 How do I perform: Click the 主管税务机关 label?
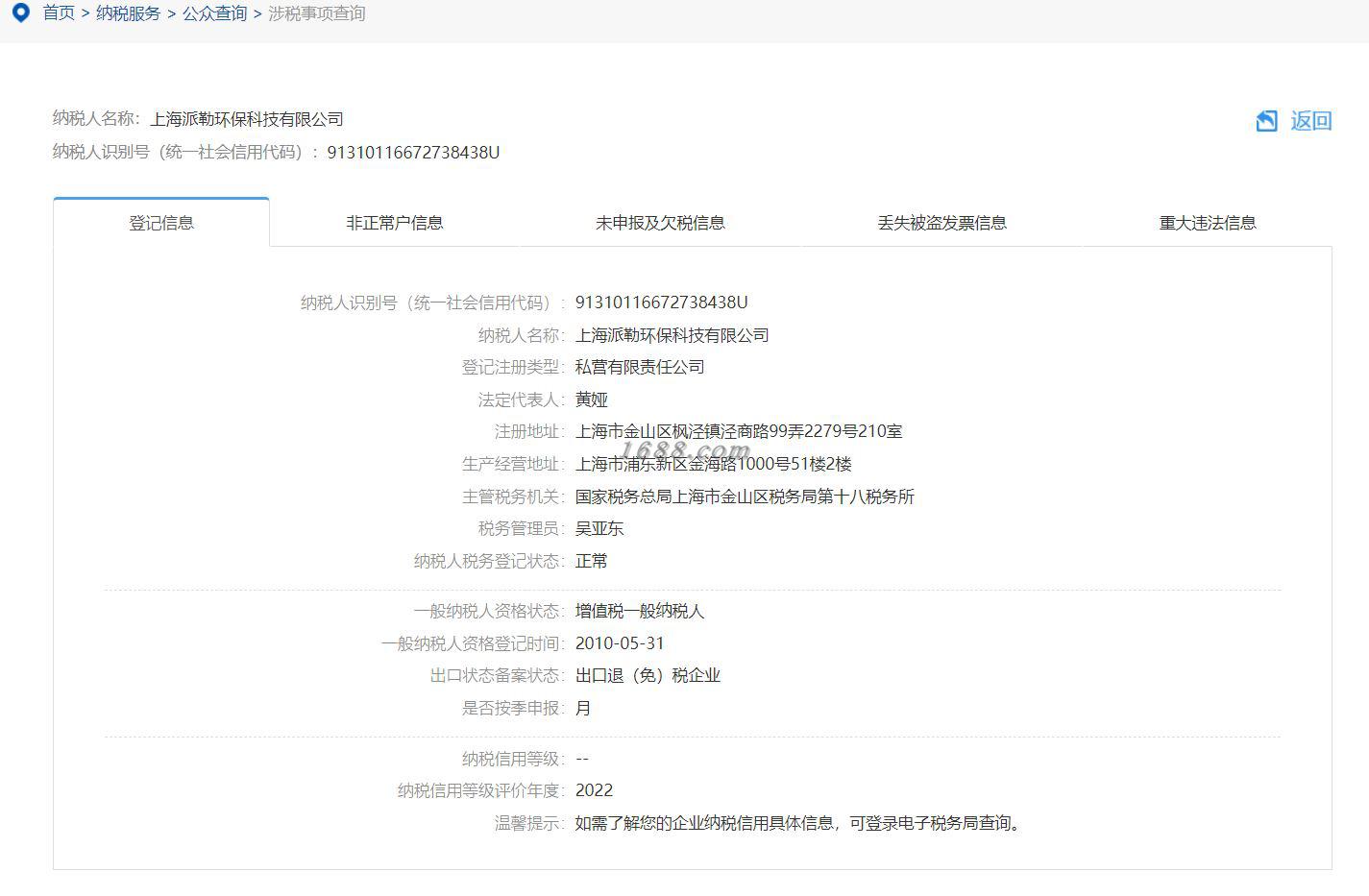tap(514, 496)
